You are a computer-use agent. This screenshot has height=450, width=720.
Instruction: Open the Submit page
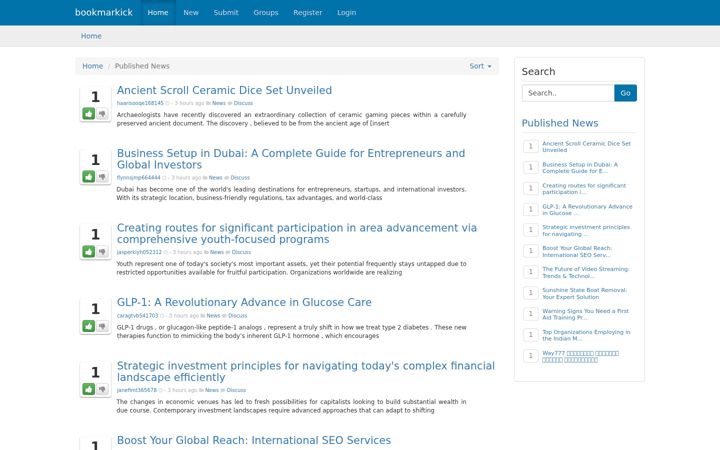(x=226, y=12)
